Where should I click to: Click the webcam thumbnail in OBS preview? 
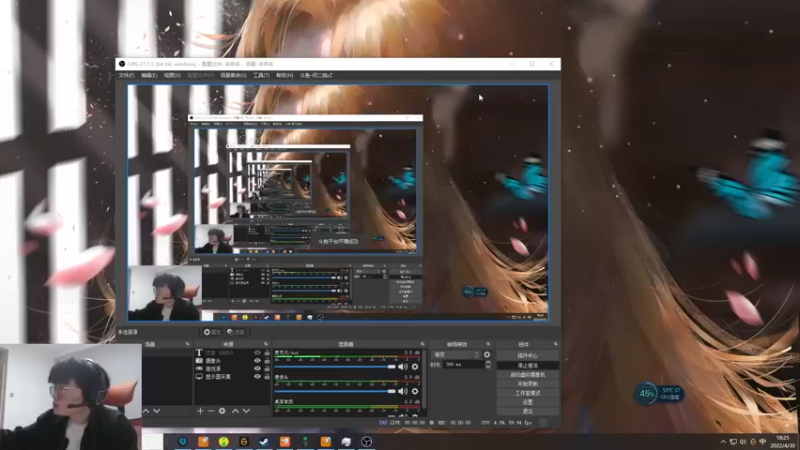pos(165,293)
